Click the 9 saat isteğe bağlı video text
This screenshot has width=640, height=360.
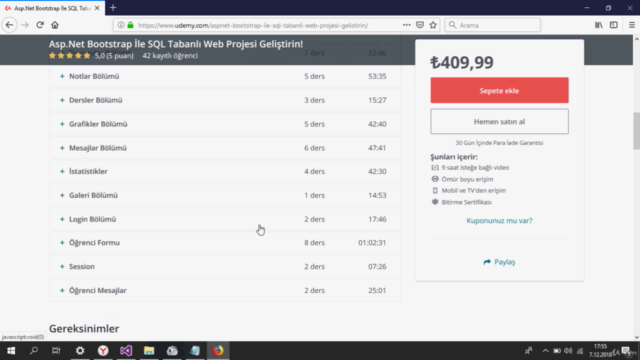click(475, 168)
